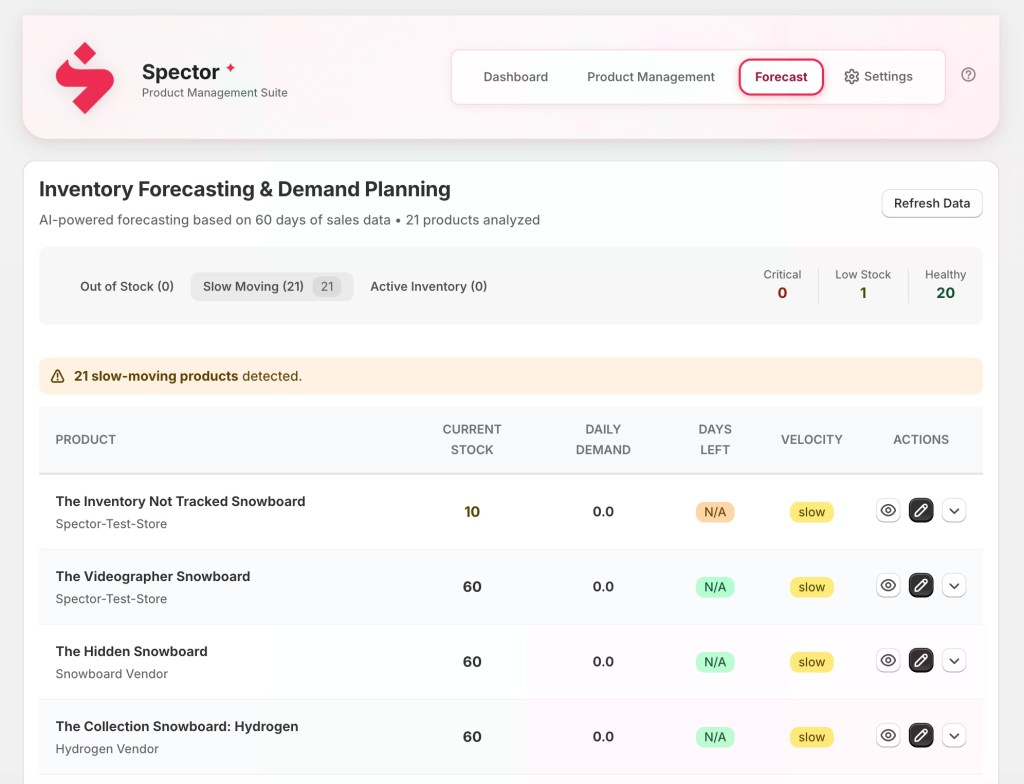Edit The Inventory Not Tracked Snowboard
1024x784 pixels.
click(x=921, y=511)
